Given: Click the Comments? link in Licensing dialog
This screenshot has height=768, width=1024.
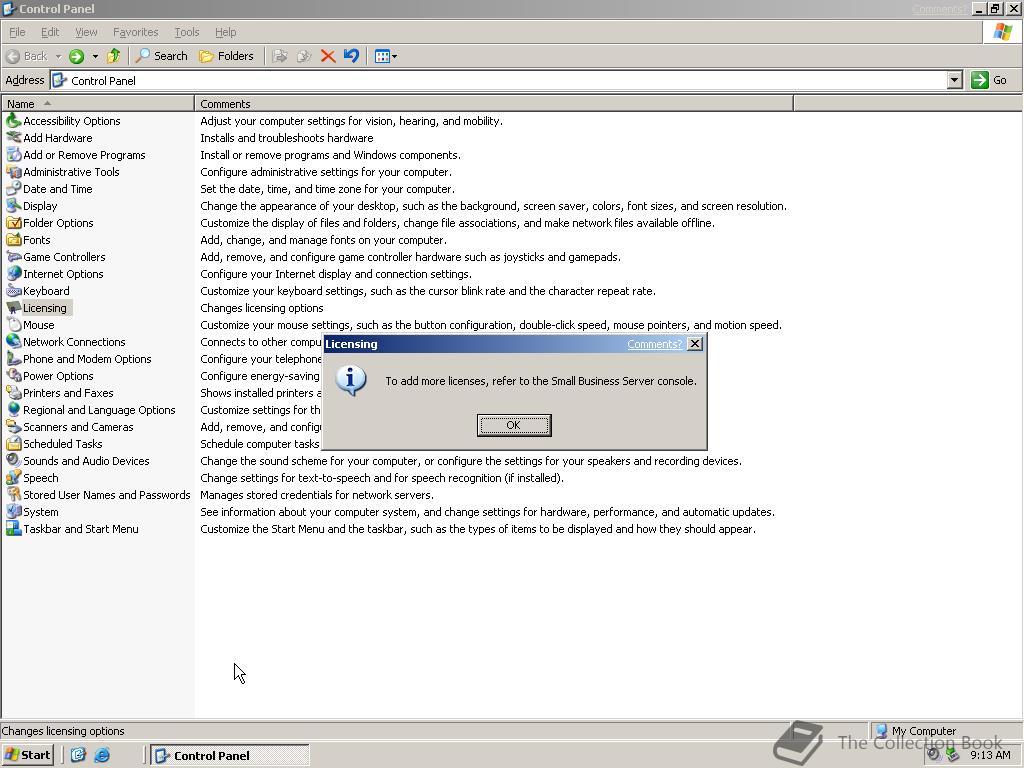Looking at the screenshot, I should (654, 344).
